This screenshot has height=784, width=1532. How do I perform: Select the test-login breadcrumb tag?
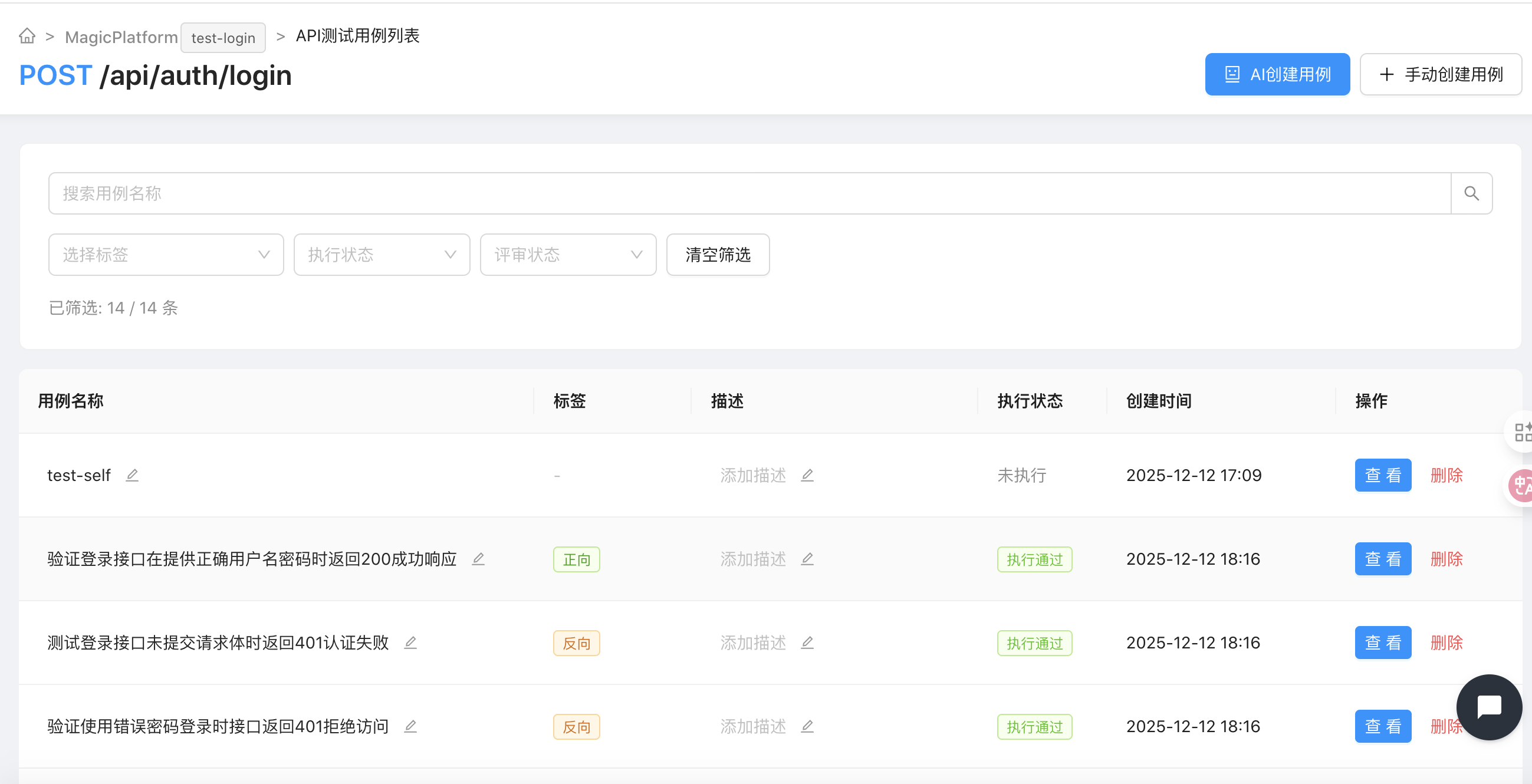(x=223, y=38)
